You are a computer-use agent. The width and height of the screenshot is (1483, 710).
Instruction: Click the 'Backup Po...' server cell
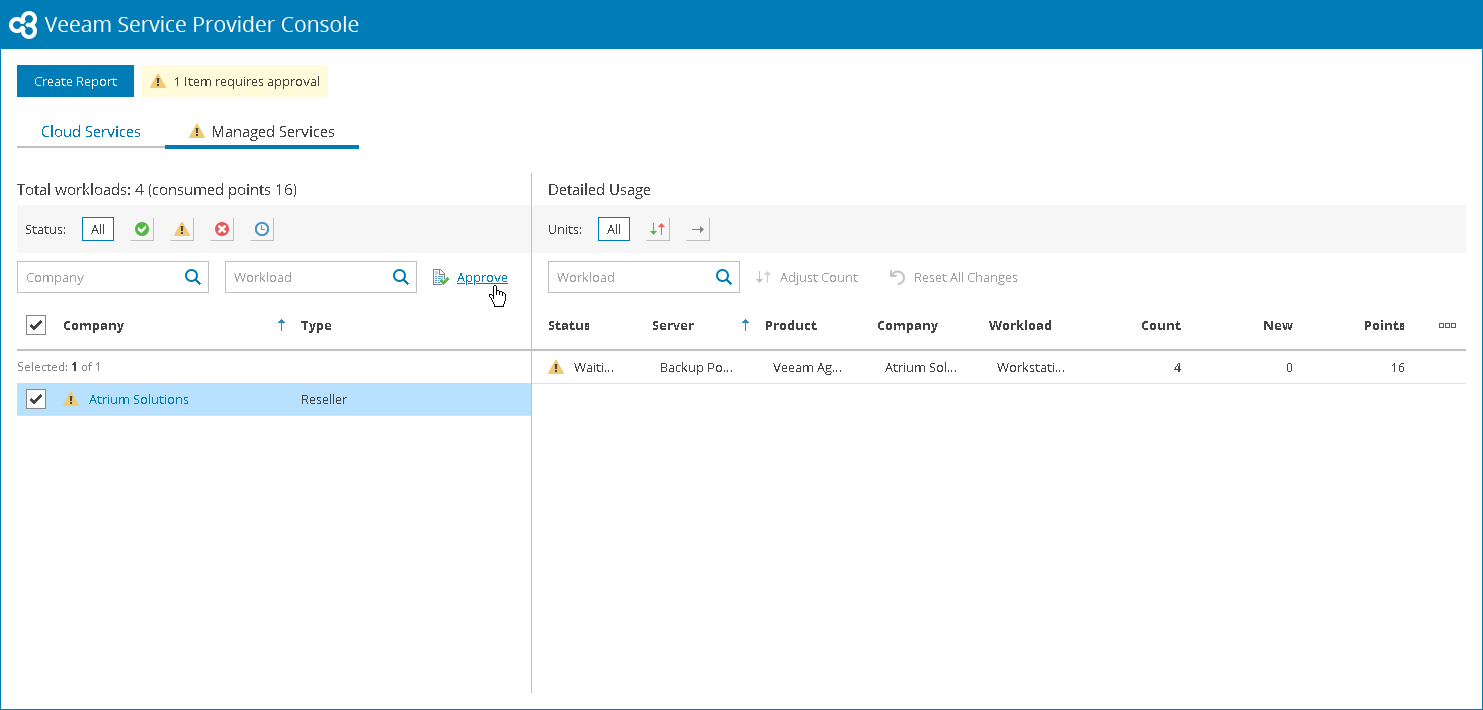click(696, 367)
